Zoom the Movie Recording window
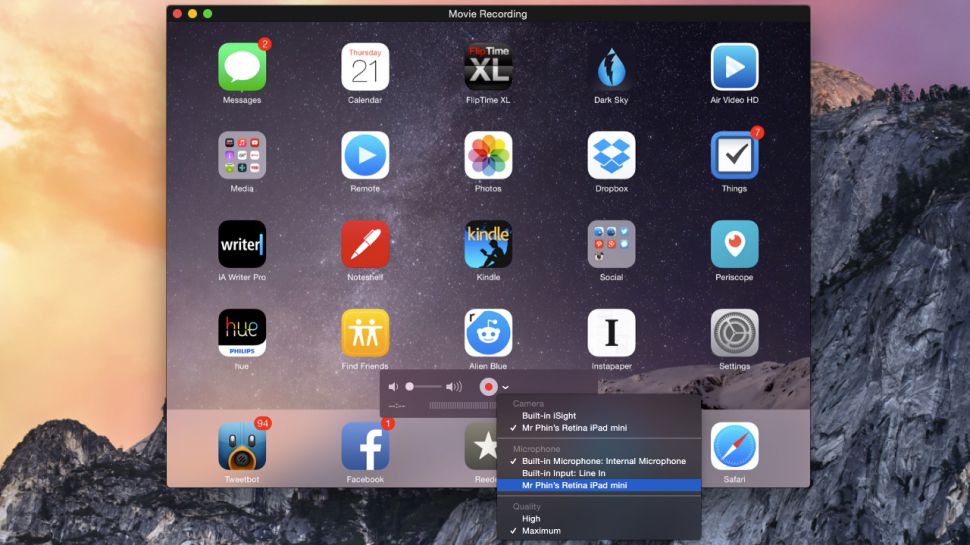 208,14
